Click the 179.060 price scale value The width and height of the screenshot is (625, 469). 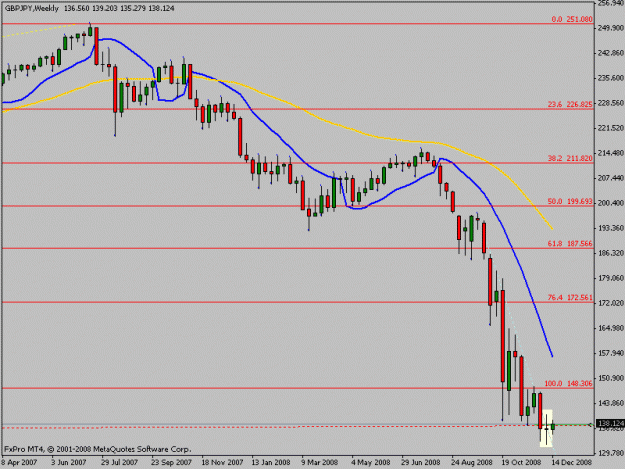[611, 278]
